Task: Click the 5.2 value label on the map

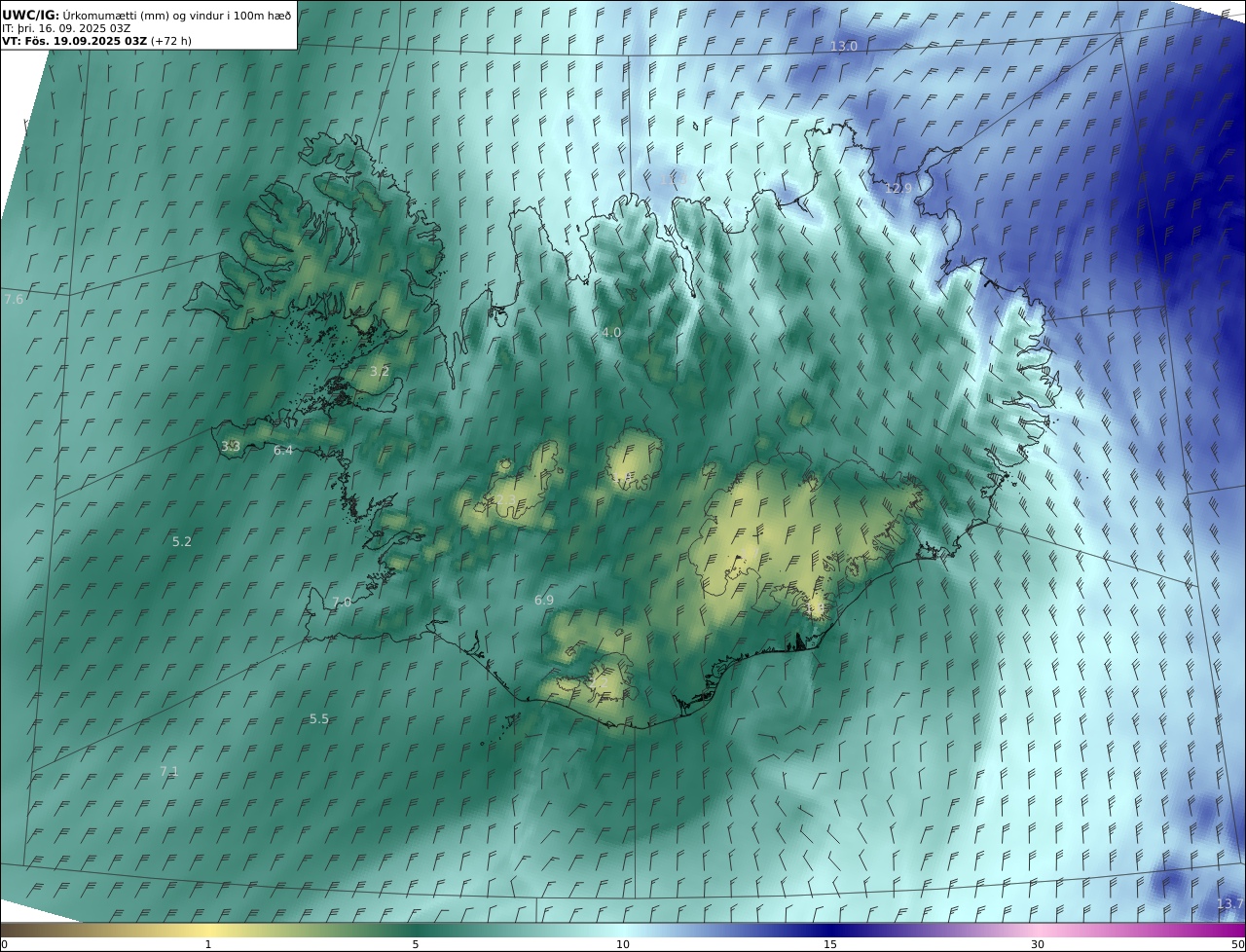Action: (182, 541)
